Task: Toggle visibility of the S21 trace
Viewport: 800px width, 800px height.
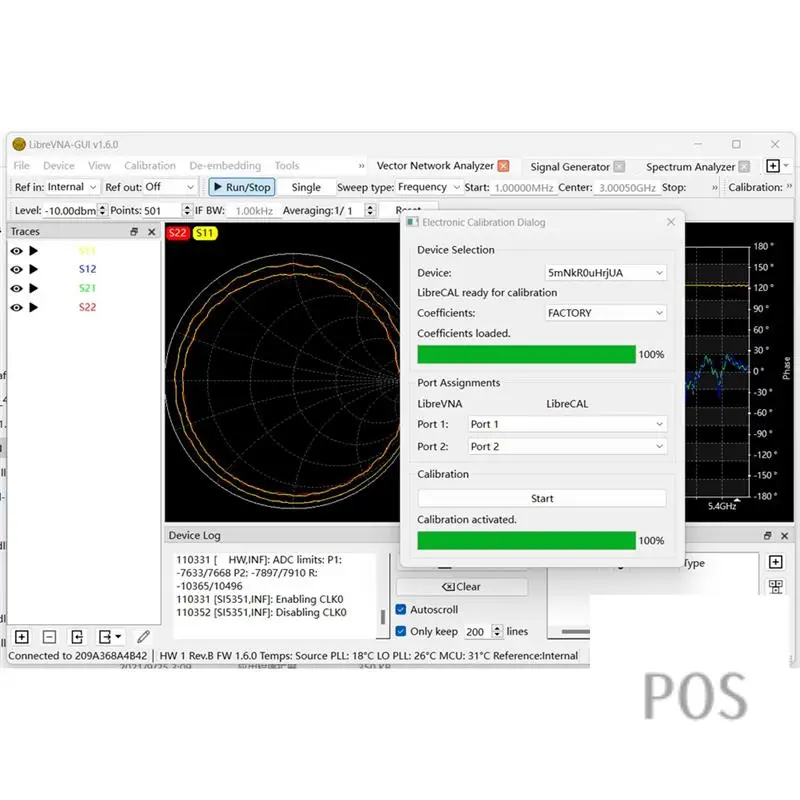Action: click(x=16, y=288)
